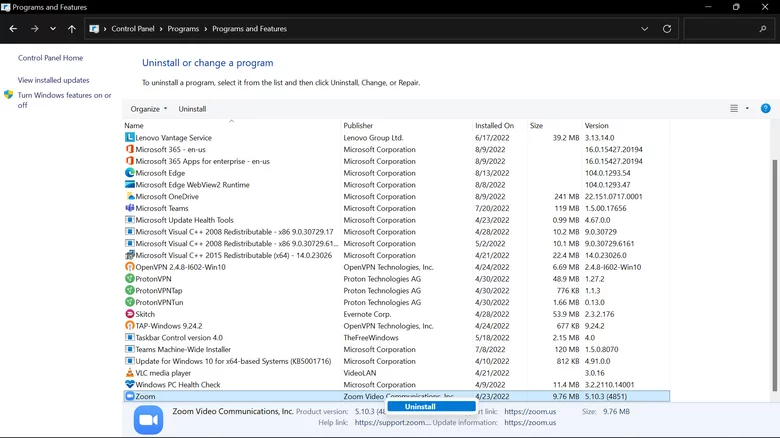780x438 pixels.
Task: Click the Microsoft OneDrive cloud icon
Action: point(129,196)
